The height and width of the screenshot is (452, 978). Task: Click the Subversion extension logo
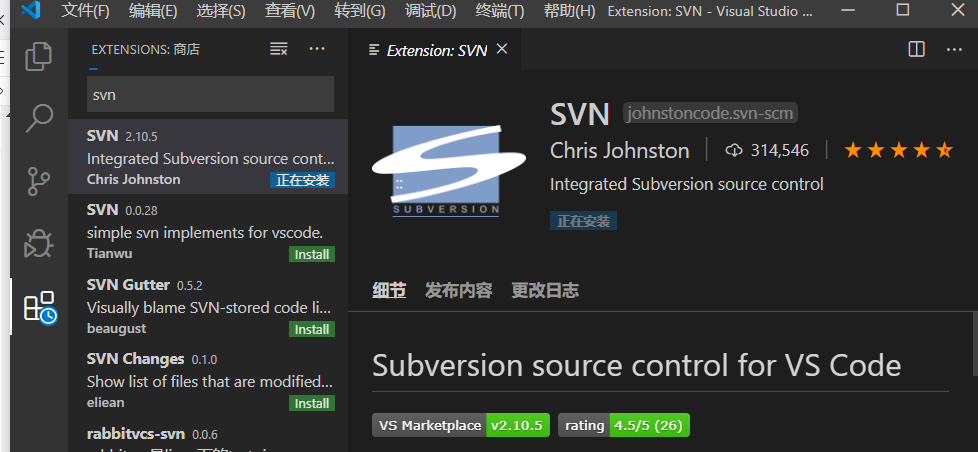tap(447, 170)
